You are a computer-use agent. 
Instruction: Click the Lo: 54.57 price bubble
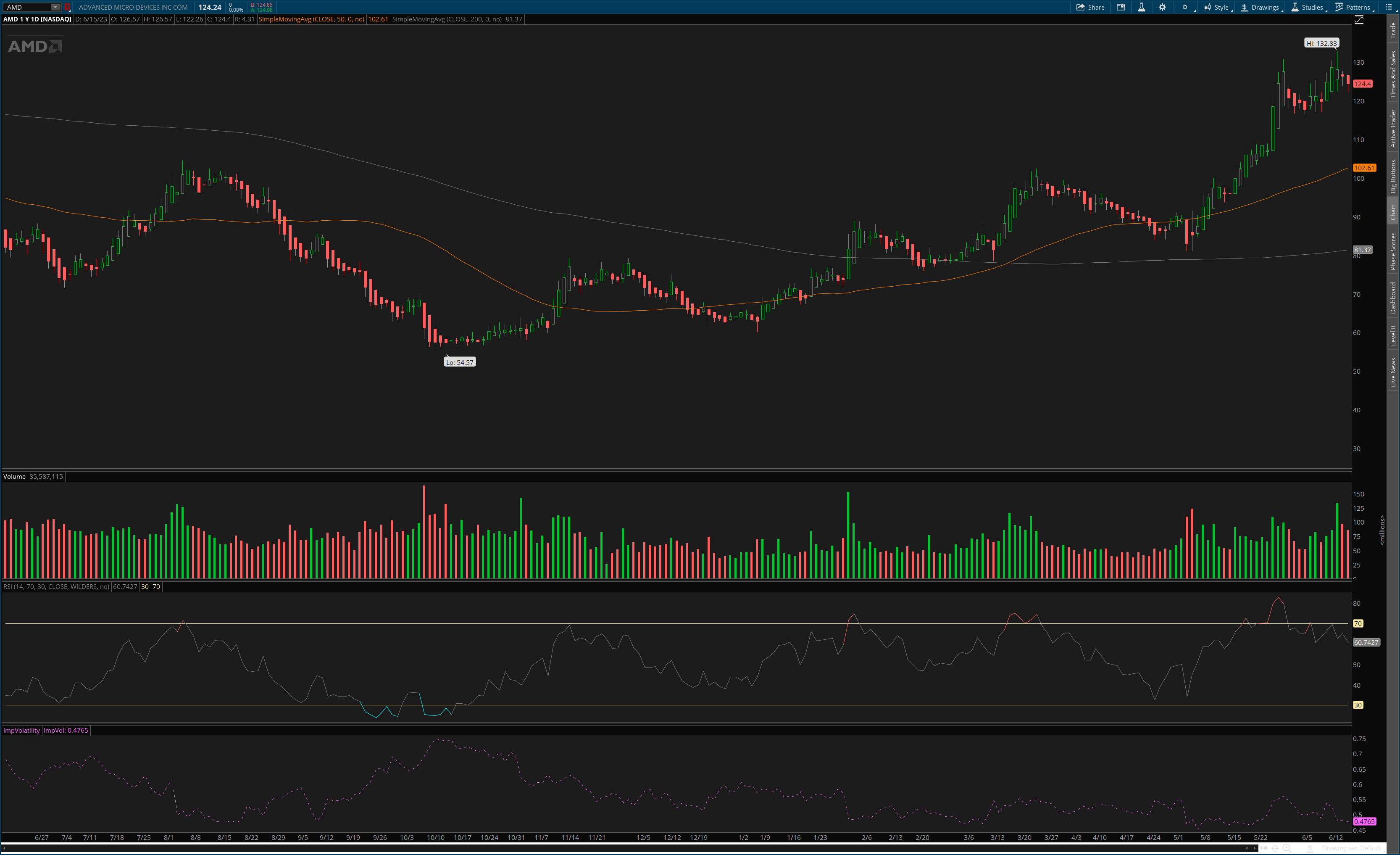point(460,362)
